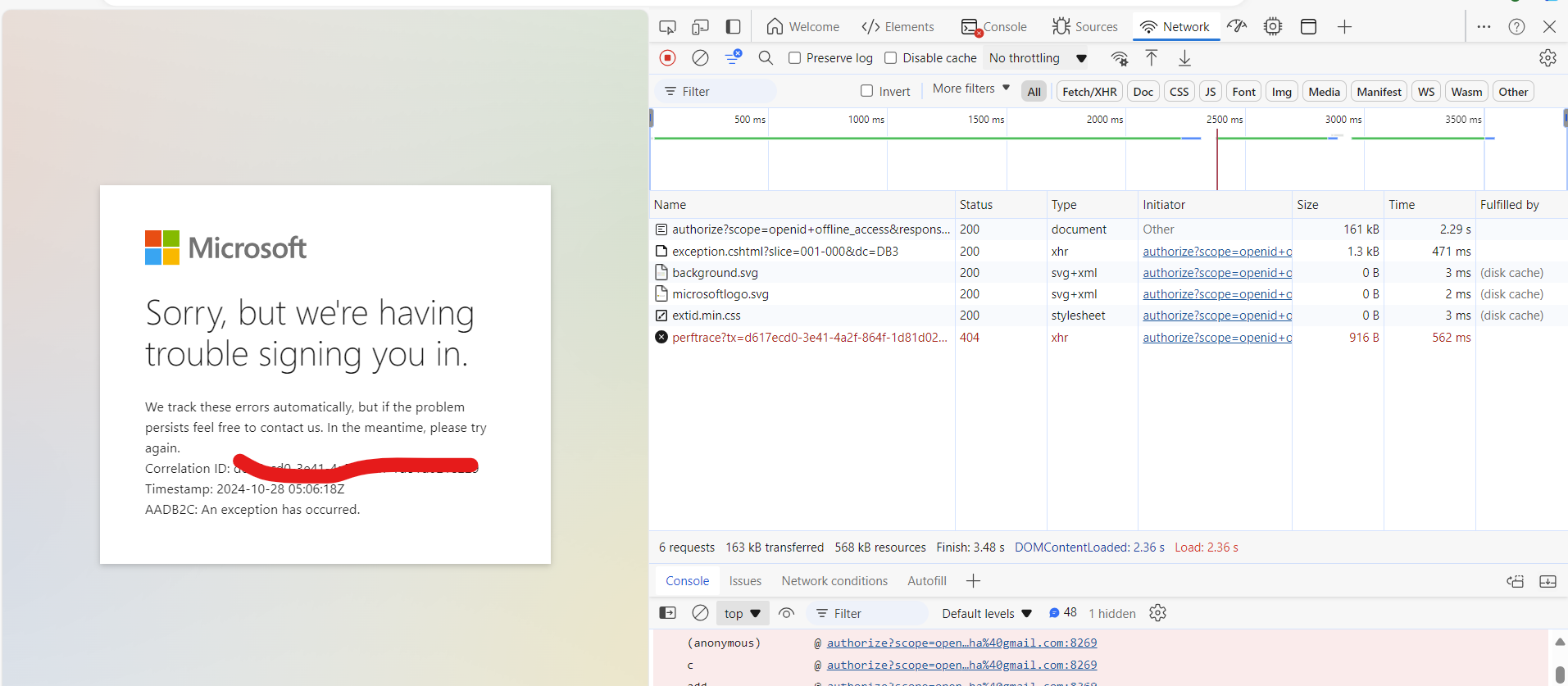
Task: Activate the inspect element picker icon
Action: click(668, 27)
